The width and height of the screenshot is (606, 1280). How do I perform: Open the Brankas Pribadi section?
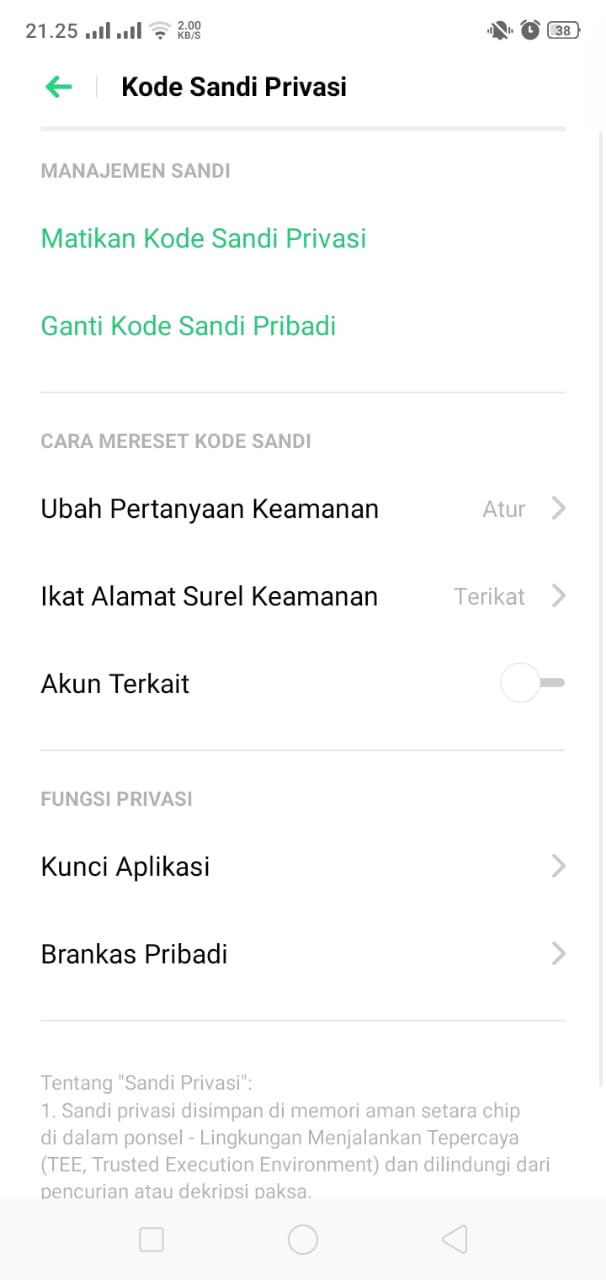(558, 953)
